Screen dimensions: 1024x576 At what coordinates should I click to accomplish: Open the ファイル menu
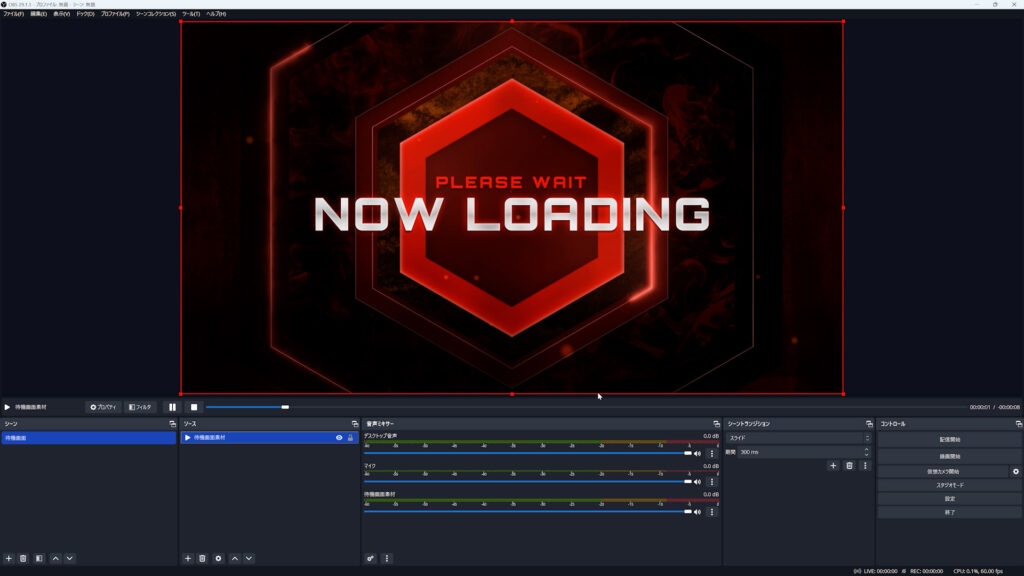[13, 14]
